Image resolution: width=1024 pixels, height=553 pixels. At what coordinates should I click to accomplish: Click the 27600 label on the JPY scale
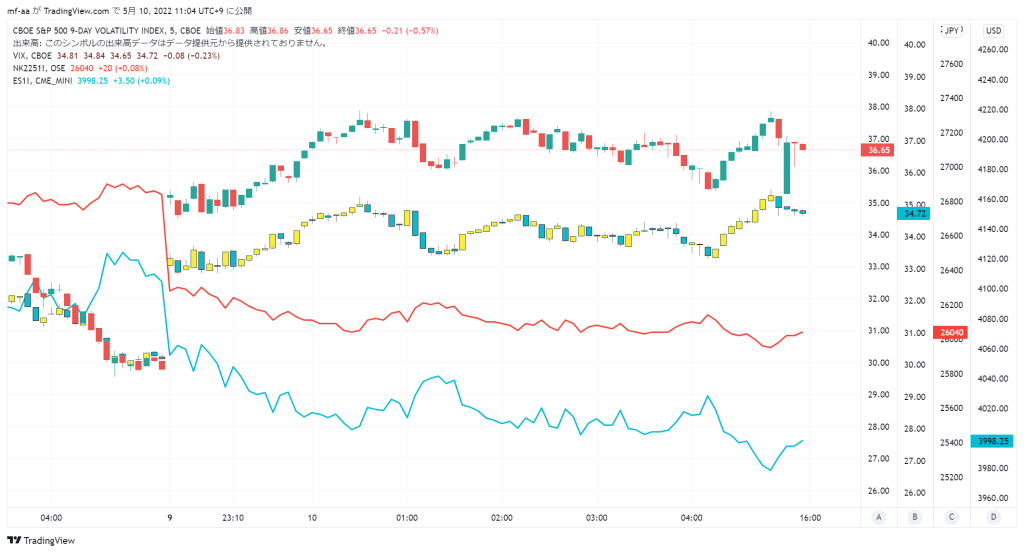[952, 64]
